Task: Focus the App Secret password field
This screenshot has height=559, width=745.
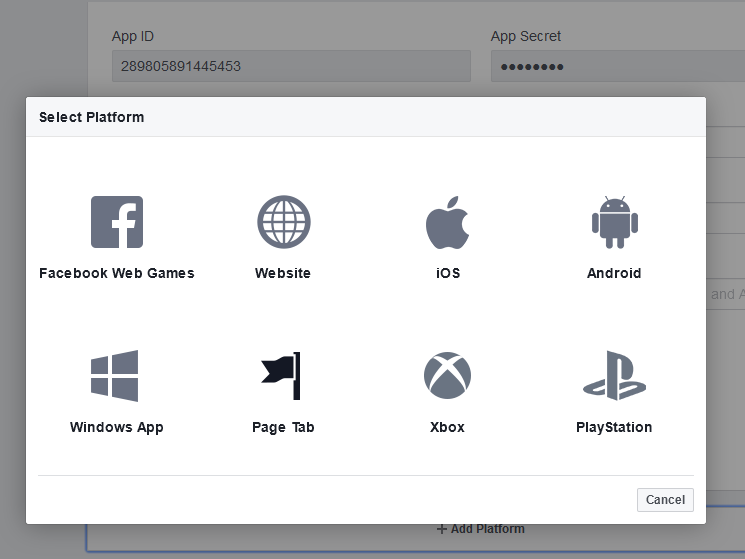Action: pyautogui.click(x=615, y=67)
